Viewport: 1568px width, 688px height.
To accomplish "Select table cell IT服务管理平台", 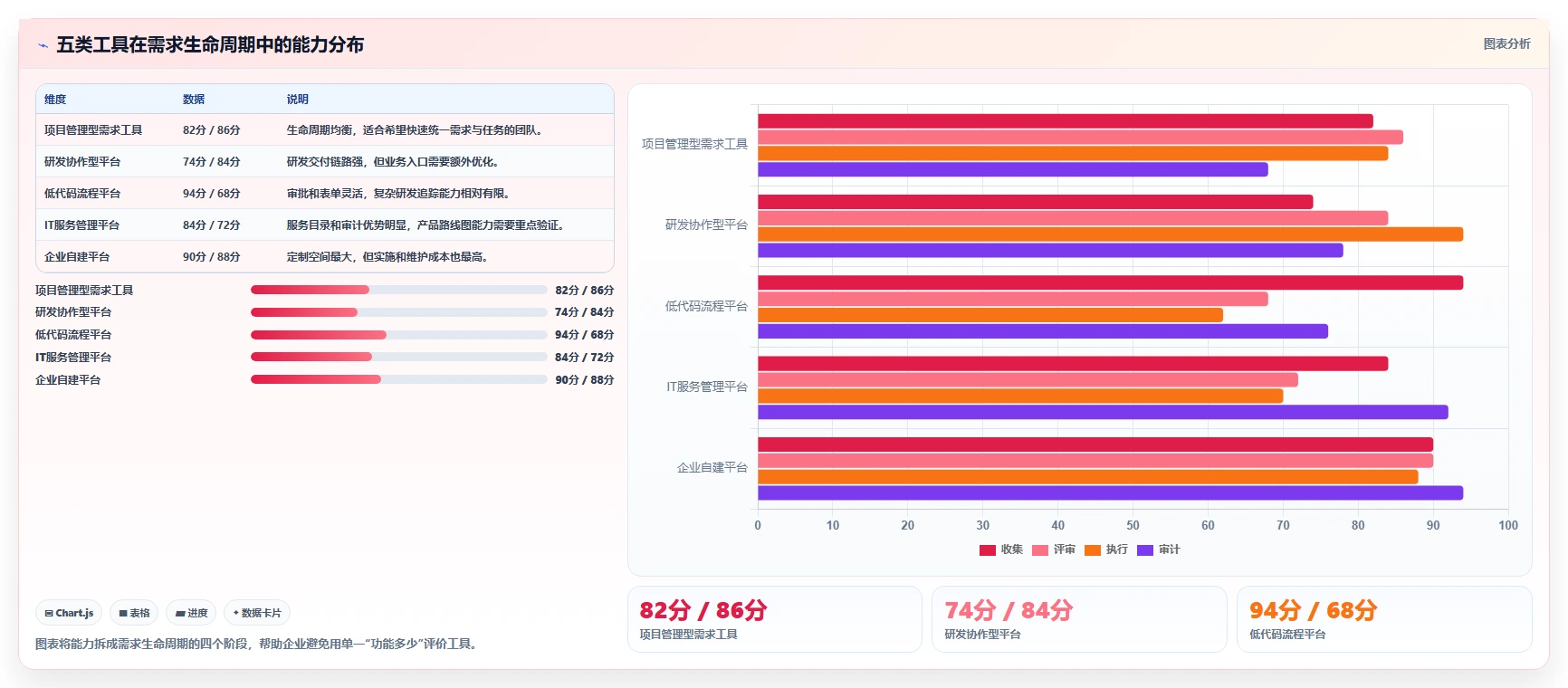I will coord(81,225).
